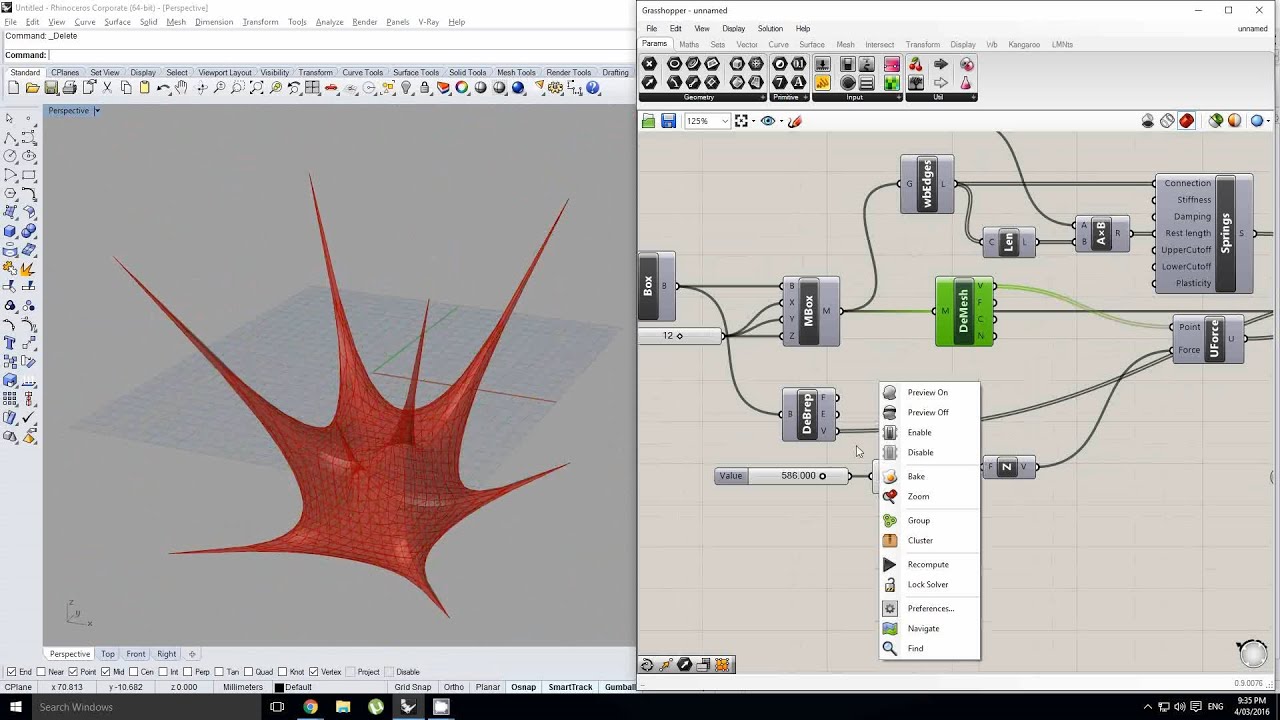Save the Grasshopper document with blue floppy icon
1280x720 pixels.
668,121
